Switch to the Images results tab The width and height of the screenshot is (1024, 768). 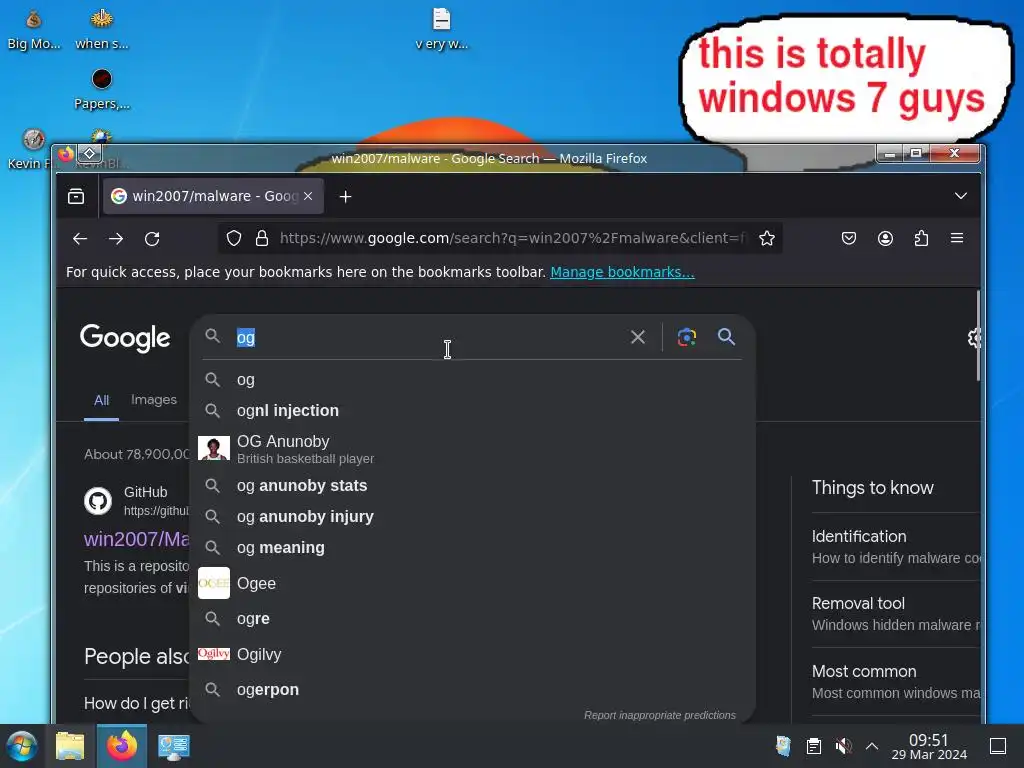[153, 400]
